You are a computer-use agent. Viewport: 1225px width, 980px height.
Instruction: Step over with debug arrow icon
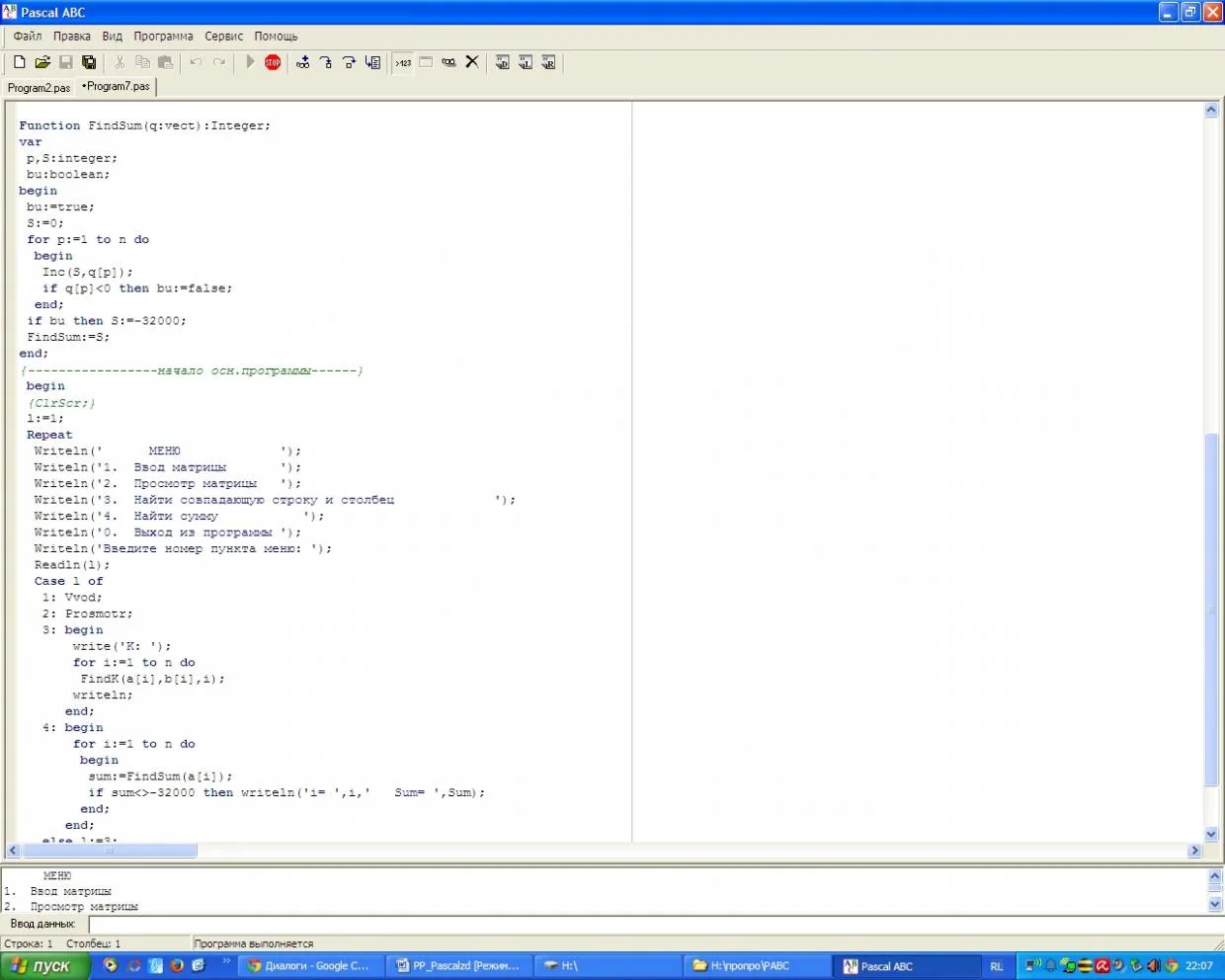coord(350,62)
